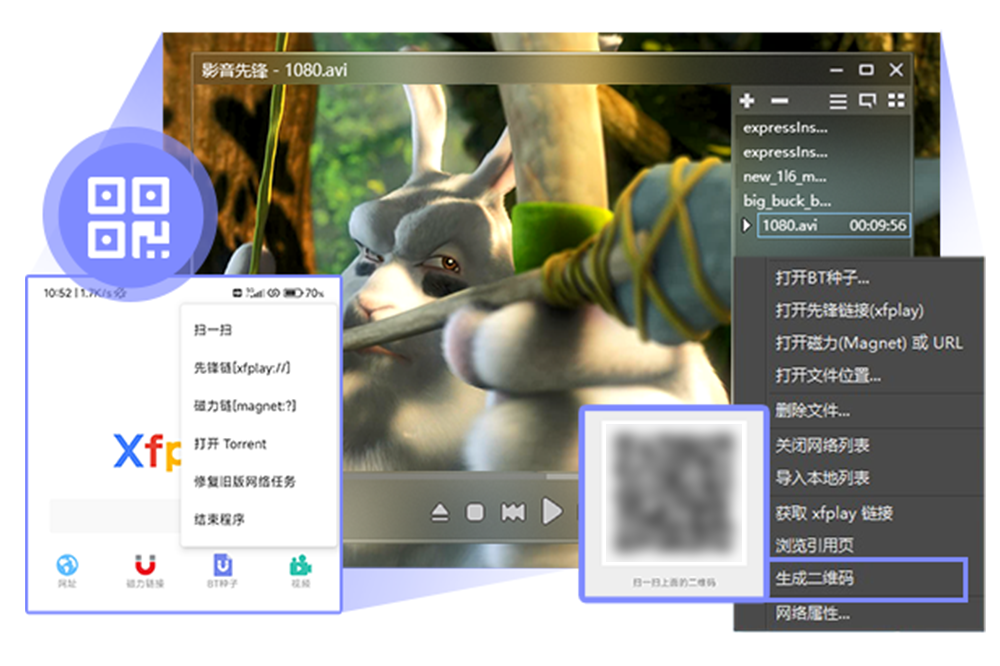The image size is (1000, 666).
Task: Click the play button
Action: [552, 512]
